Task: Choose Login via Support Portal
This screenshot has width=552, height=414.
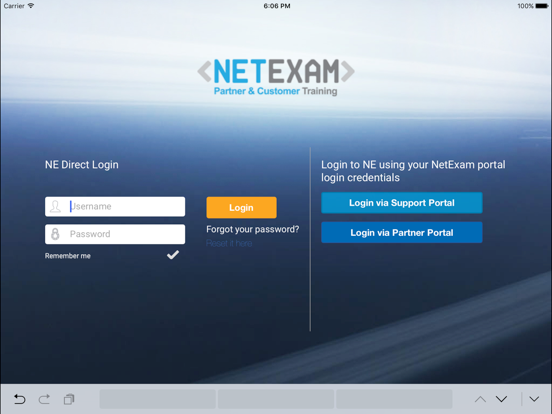Action: coord(402,203)
